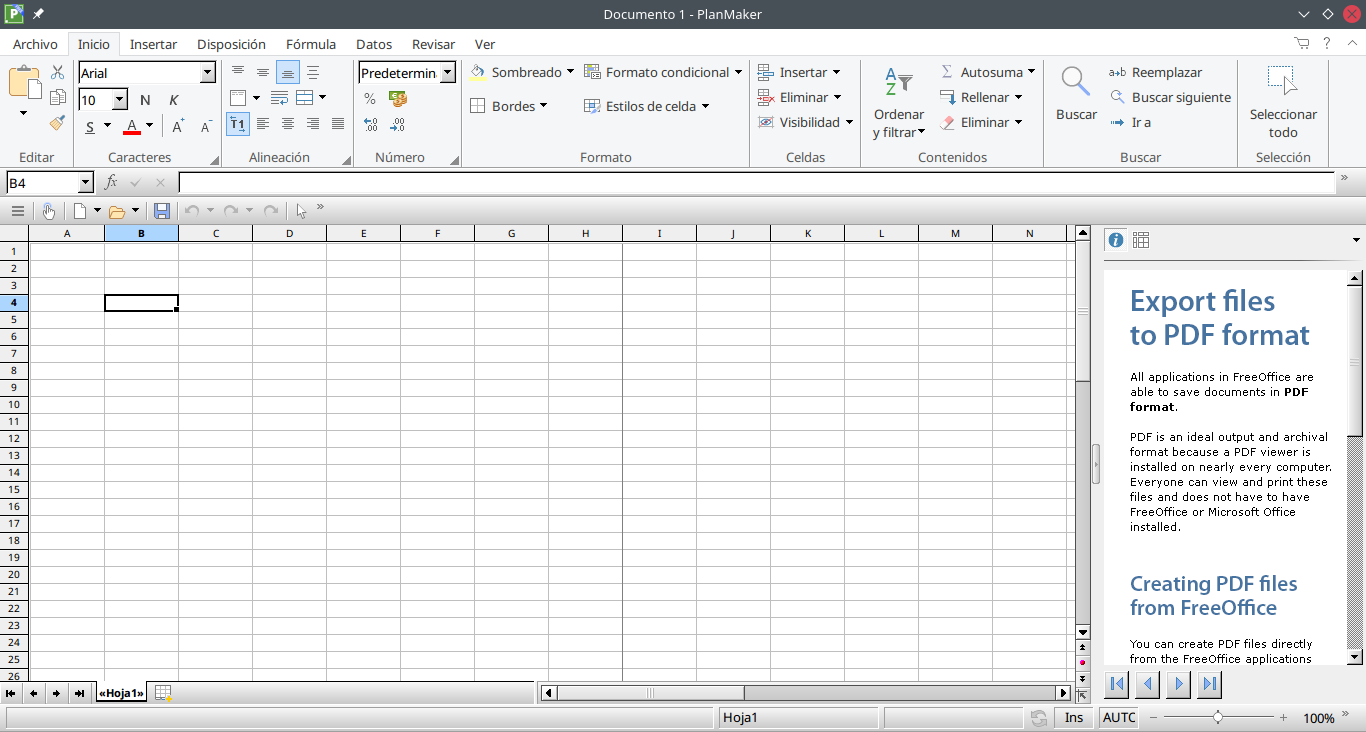Click the insert sheet icon beside Hoja1
Viewport: 1366px width, 732px height.
[x=163, y=693]
